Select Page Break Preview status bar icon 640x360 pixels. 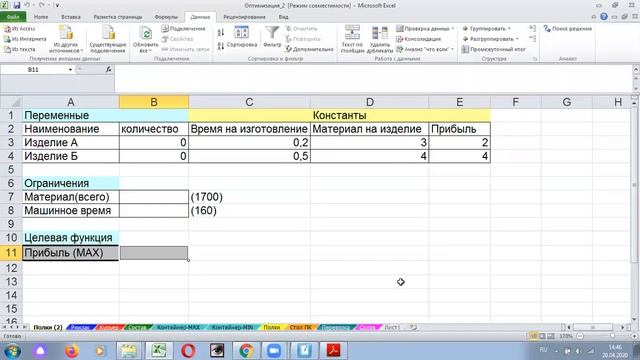coord(551,336)
